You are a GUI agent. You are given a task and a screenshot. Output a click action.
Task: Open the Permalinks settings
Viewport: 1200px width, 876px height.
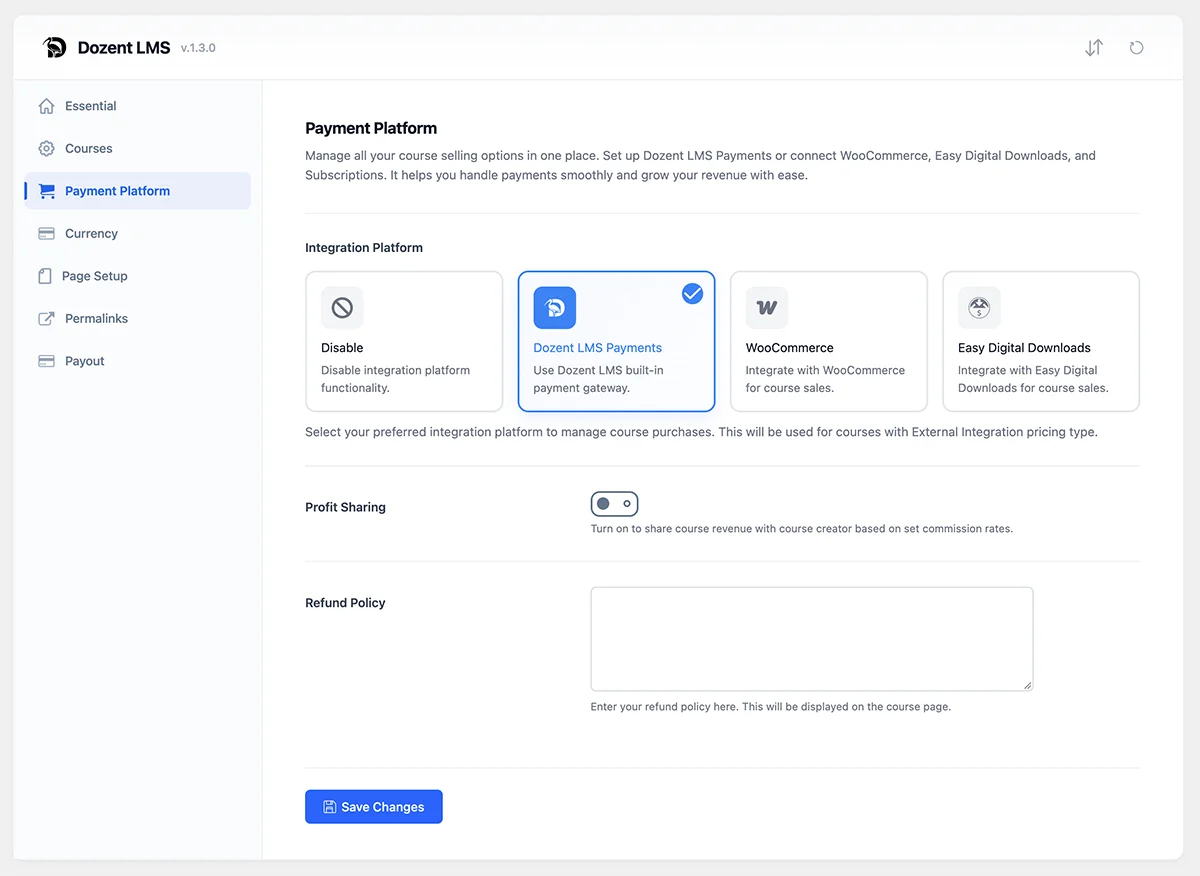point(138,318)
